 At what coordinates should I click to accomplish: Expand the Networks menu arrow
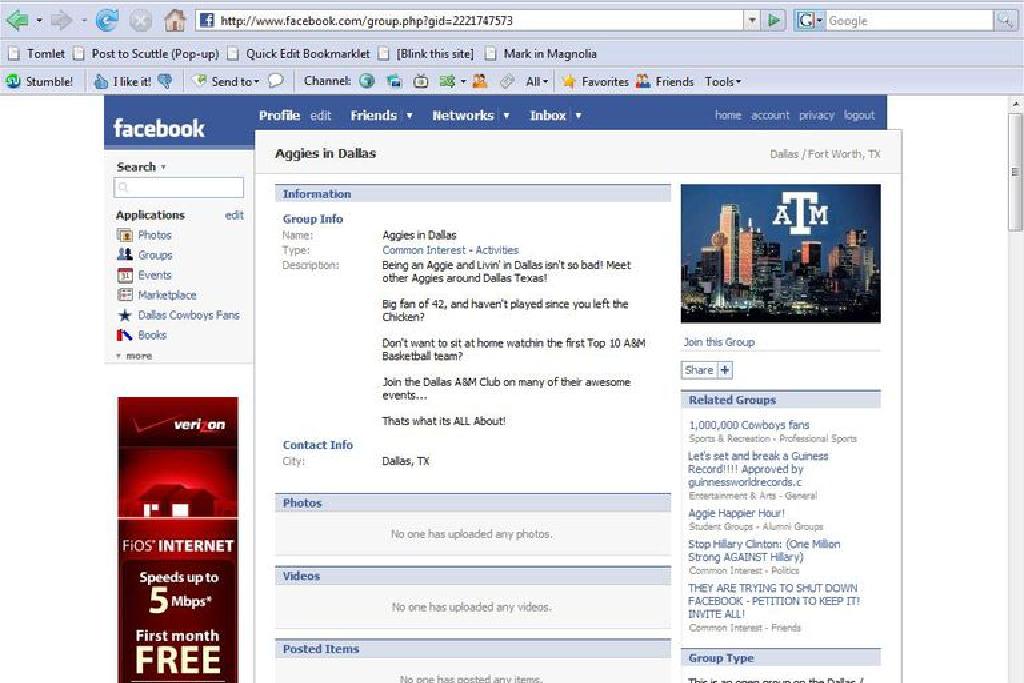tap(506, 116)
